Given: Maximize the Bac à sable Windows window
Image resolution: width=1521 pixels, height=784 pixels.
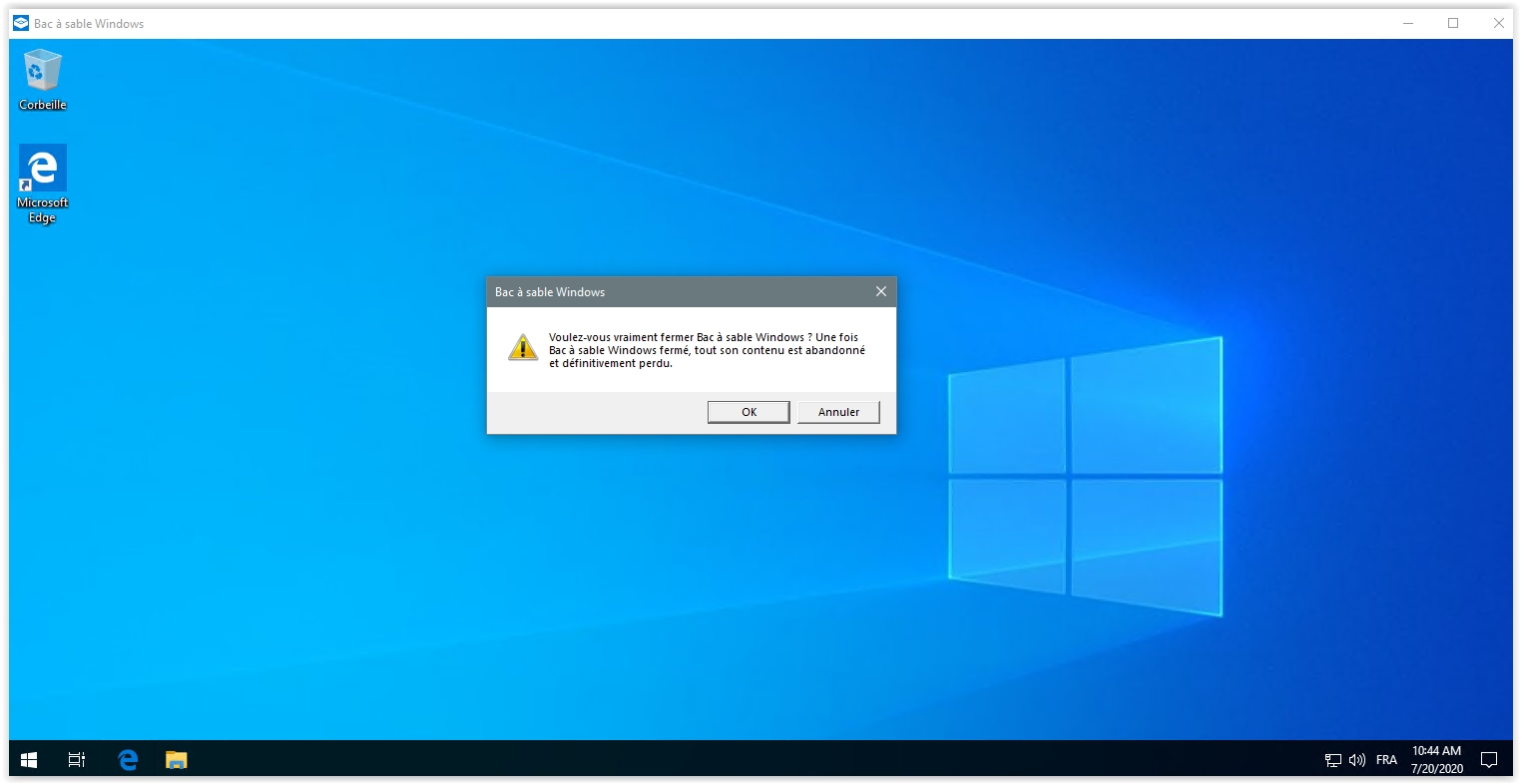Looking at the screenshot, I should click(1453, 23).
